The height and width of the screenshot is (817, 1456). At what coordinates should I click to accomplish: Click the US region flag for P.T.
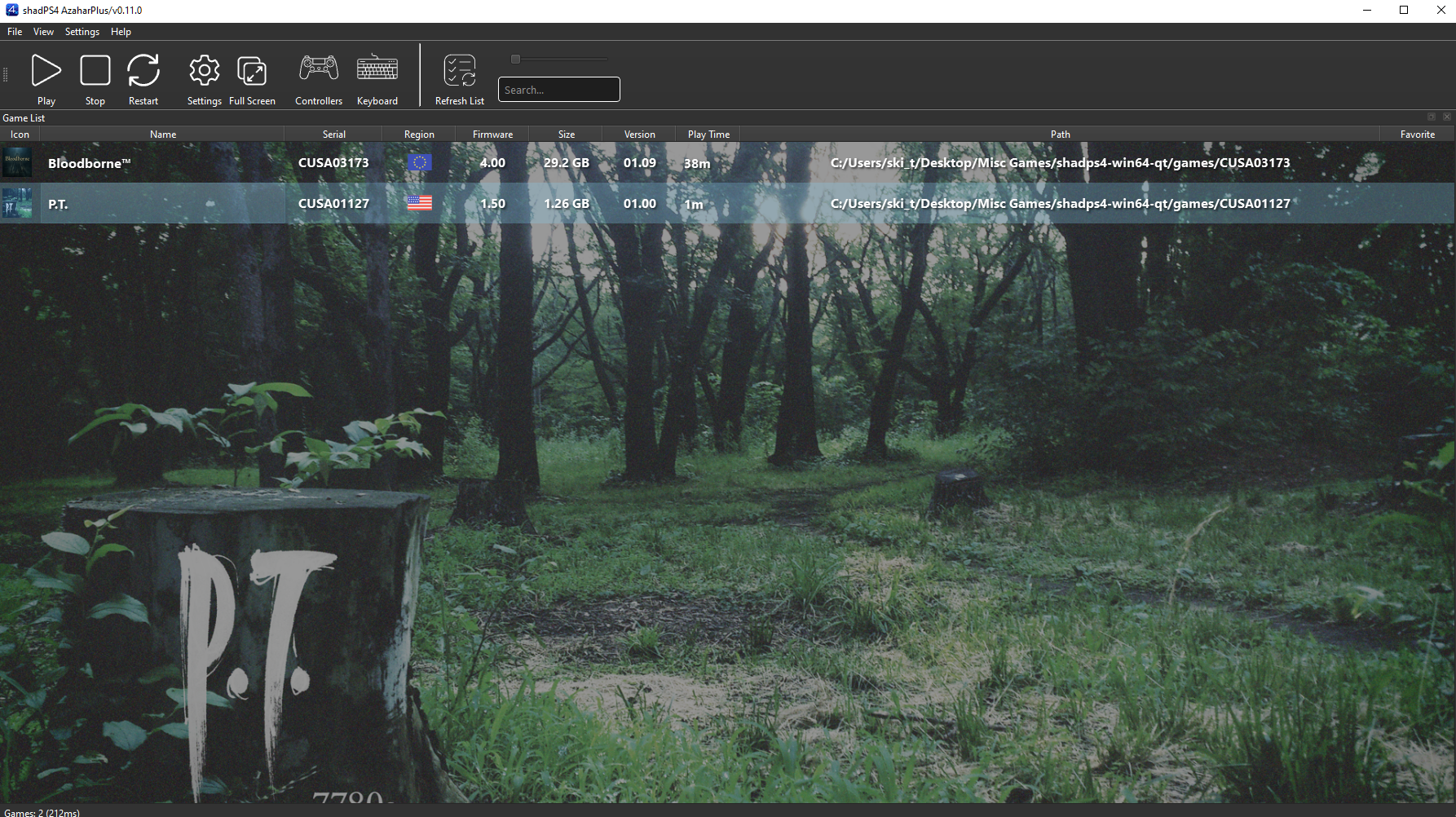(420, 203)
